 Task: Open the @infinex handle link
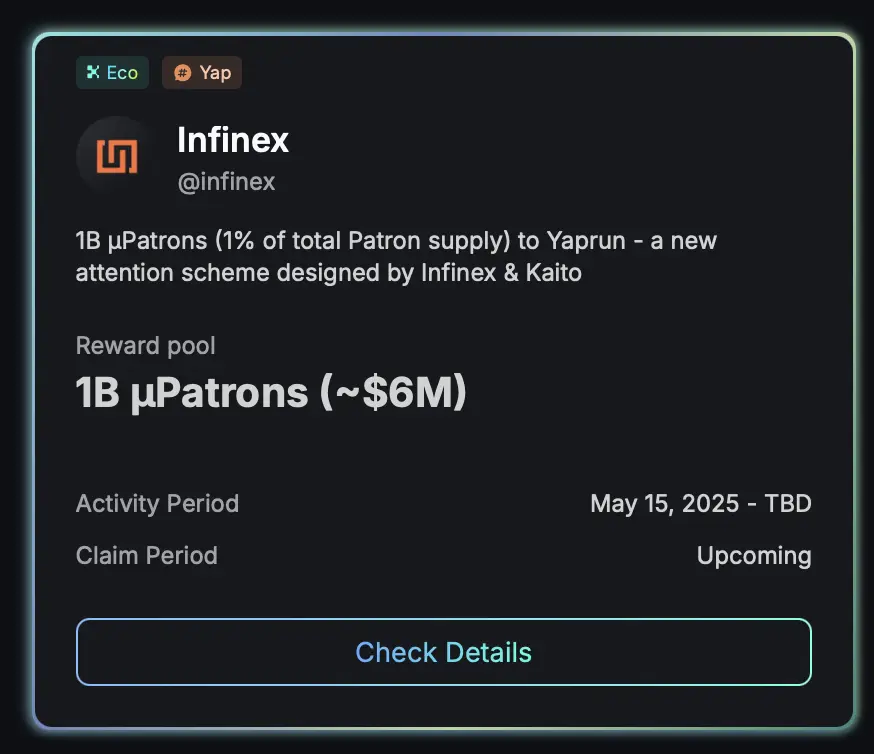point(226,182)
